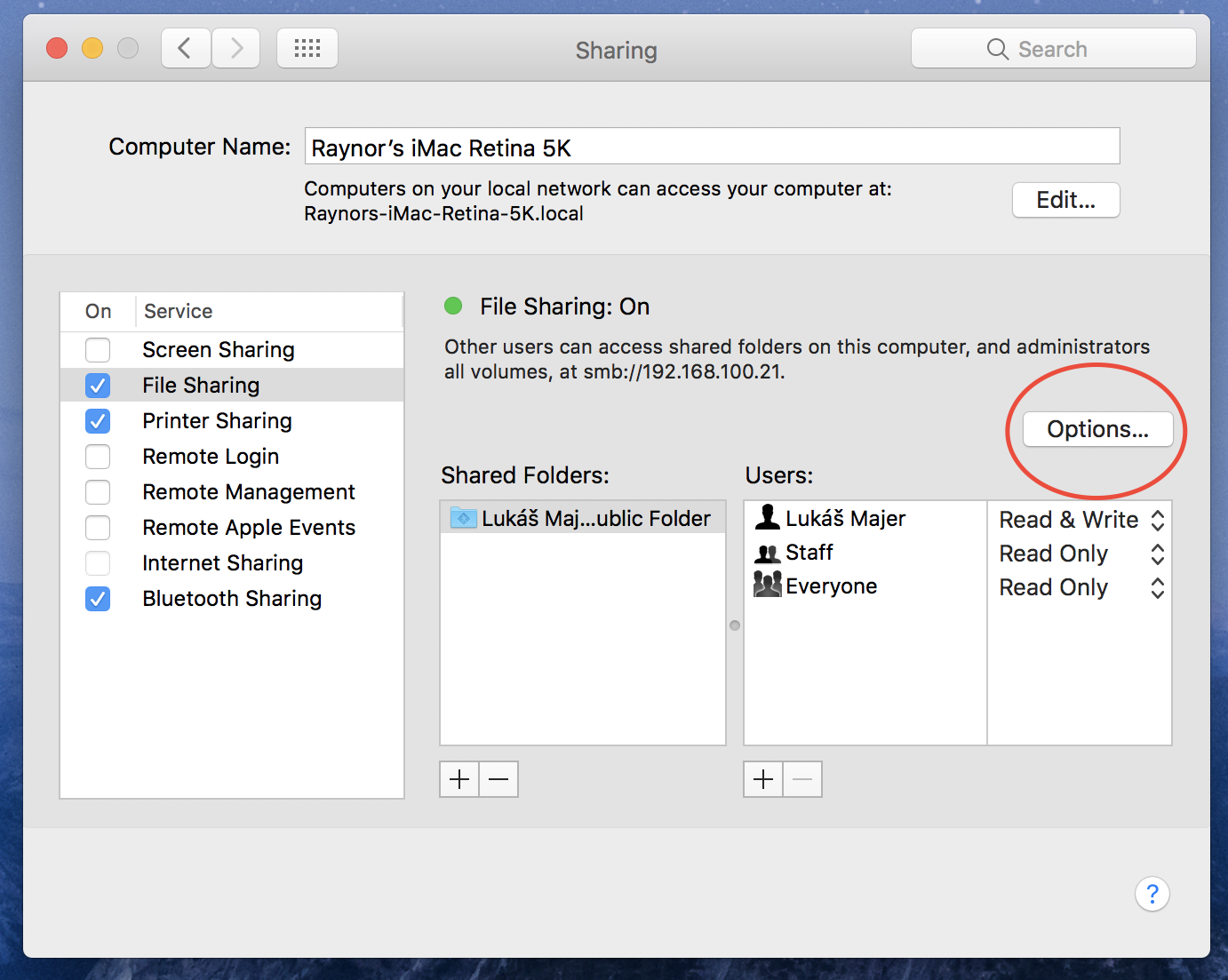
Task: Change Everyone Read Only permission
Action: [x=1081, y=587]
